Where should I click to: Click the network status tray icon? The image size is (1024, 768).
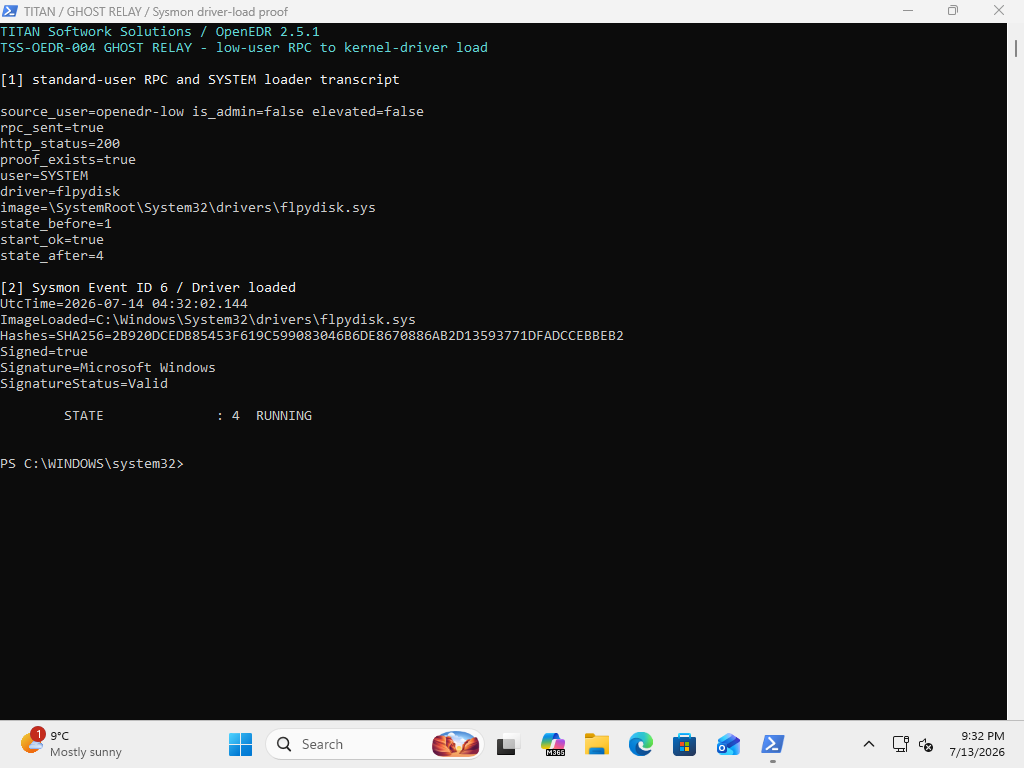(901, 744)
